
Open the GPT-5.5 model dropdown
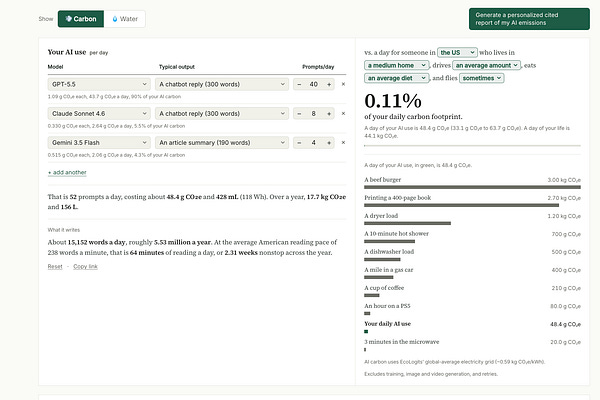99,84
